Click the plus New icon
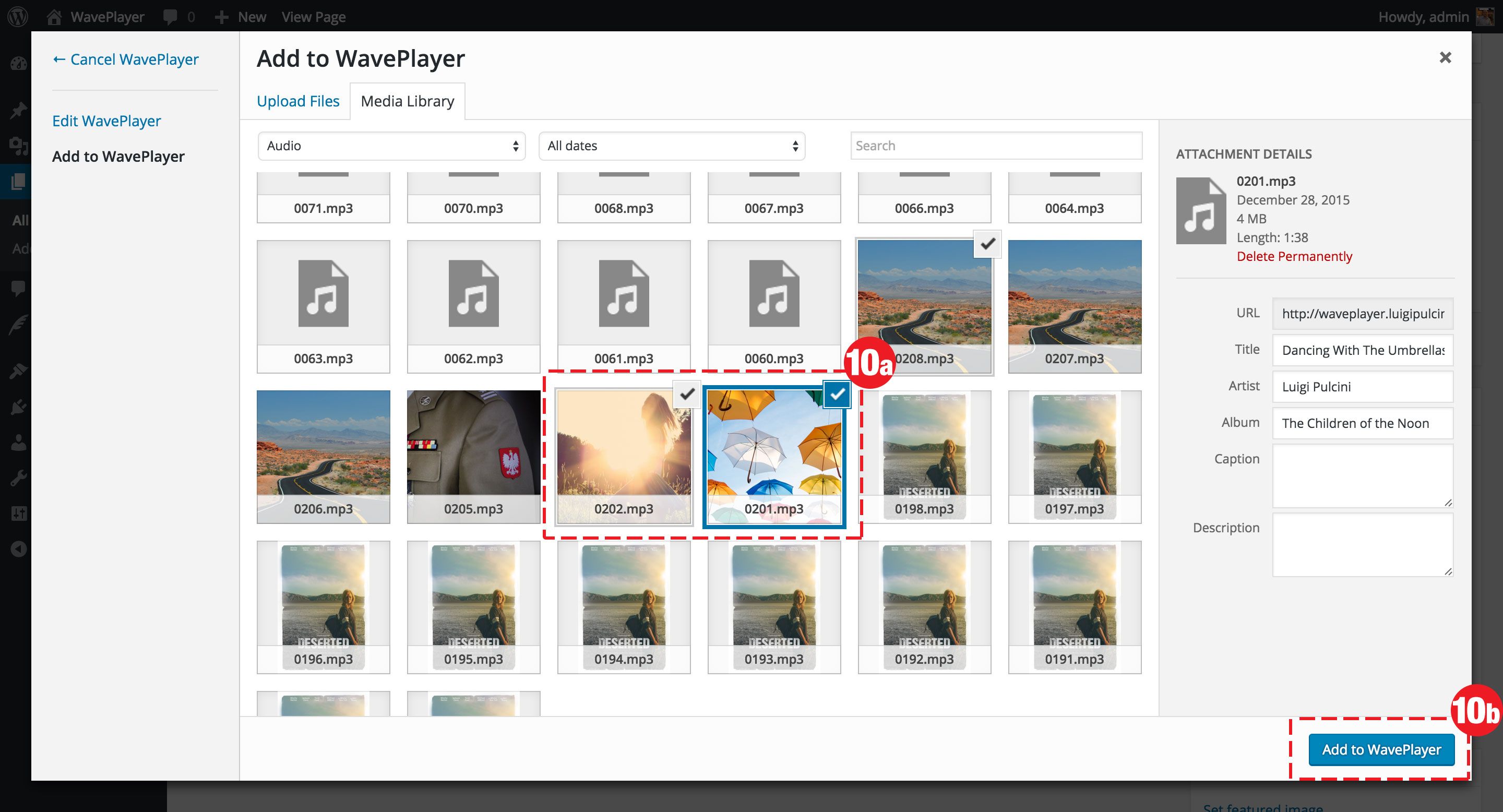Image resolution: width=1503 pixels, height=812 pixels. point(221,17)
